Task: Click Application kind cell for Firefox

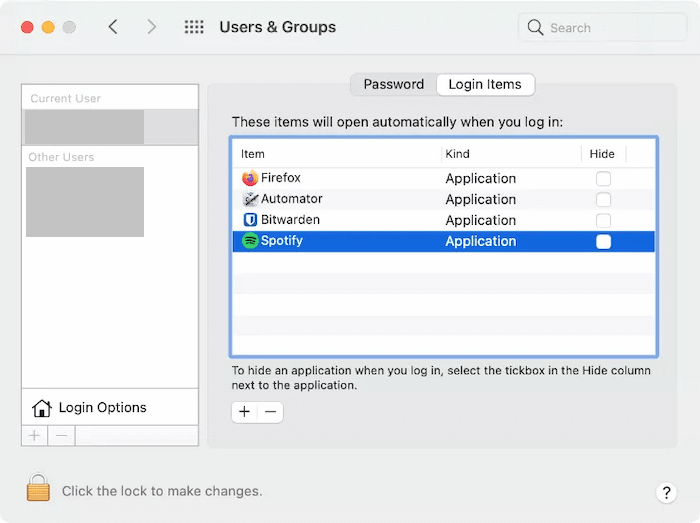Action: click(480, 178)
